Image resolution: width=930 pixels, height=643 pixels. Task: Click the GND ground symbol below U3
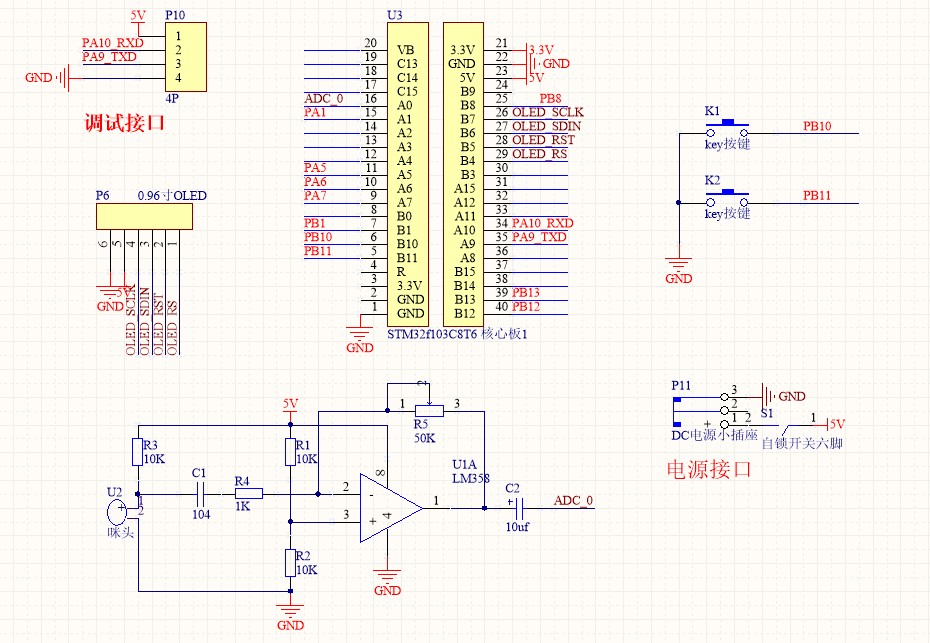click(x=358, y=330)
